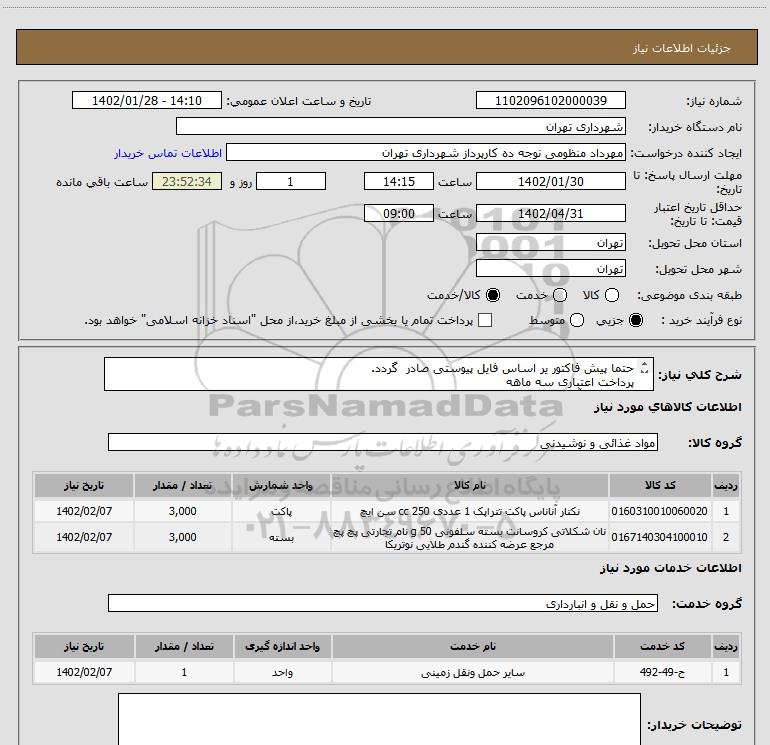This screenshot has height=745, width=770.
Task: Click the delivery province field تهران
Action: click(x=550, y=243)
